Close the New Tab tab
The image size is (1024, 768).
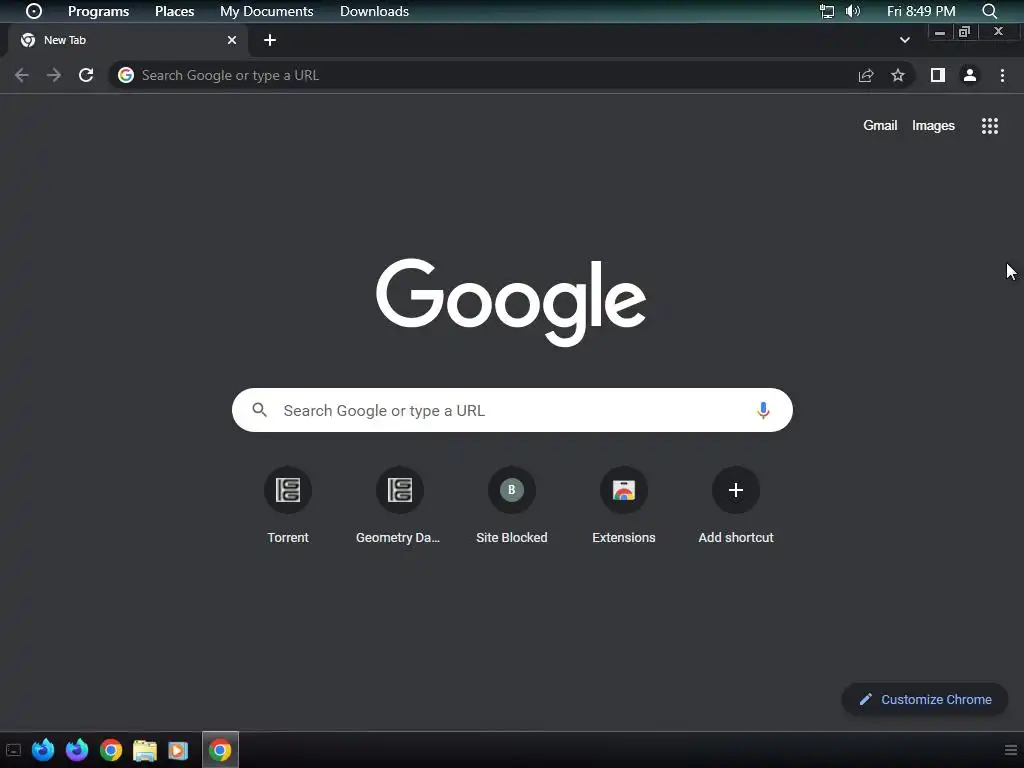pyautogui.click(x=232, y=40)
